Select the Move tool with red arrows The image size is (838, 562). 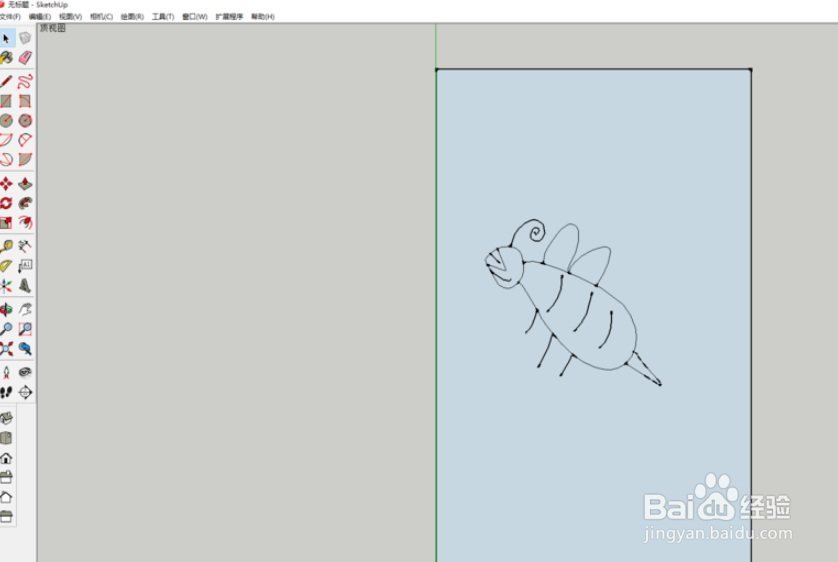[6, 184]
